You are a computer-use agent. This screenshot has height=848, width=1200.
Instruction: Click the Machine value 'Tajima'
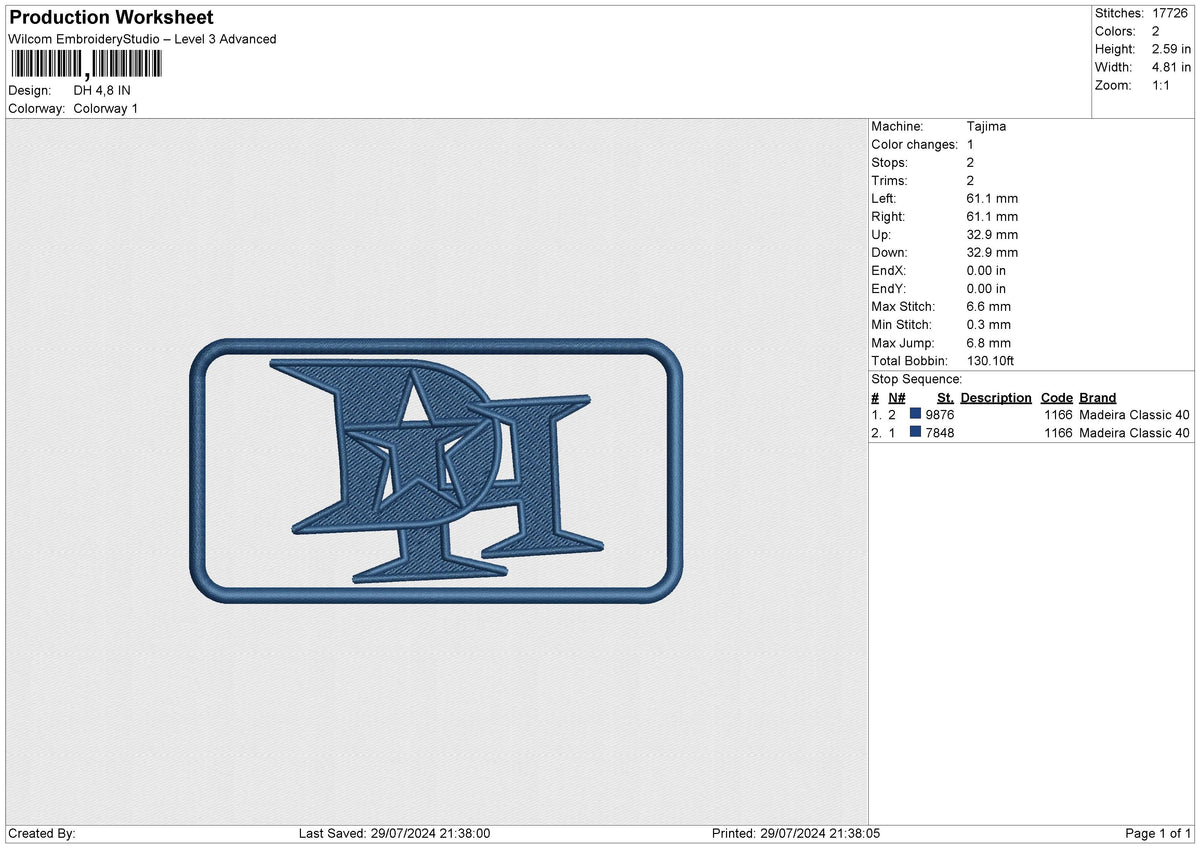click(x=987, y=126)
